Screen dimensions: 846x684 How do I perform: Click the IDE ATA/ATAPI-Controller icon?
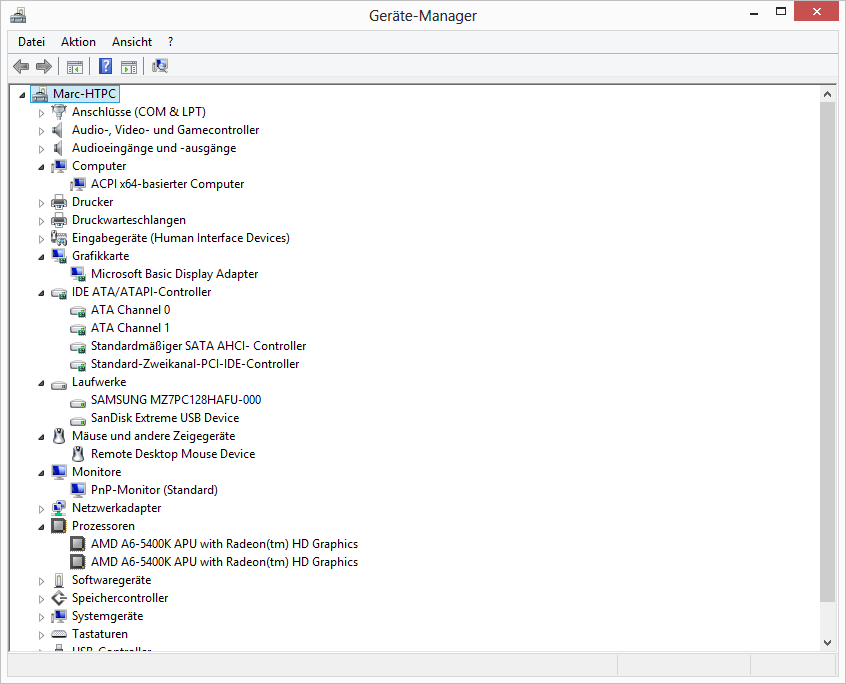coord(59,292)
